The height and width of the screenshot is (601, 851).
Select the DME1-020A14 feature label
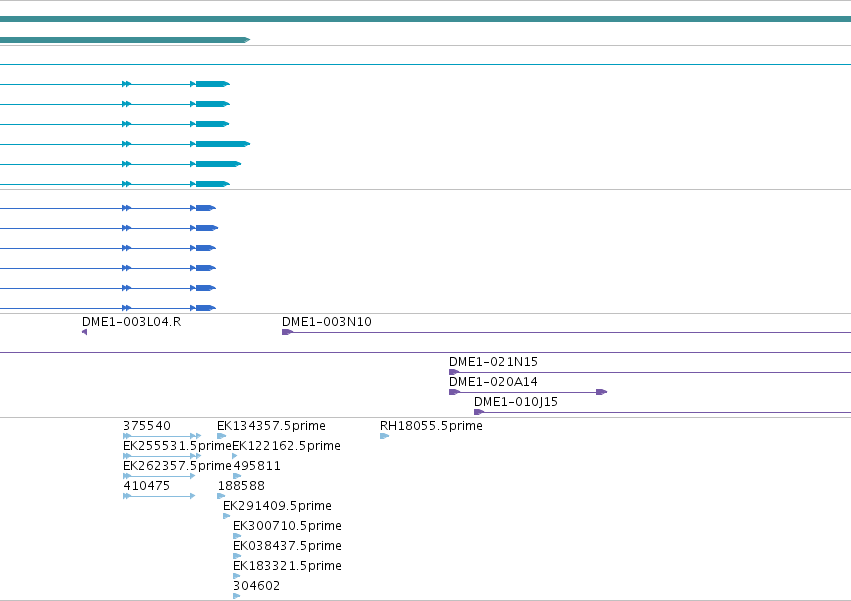[493, 382]
